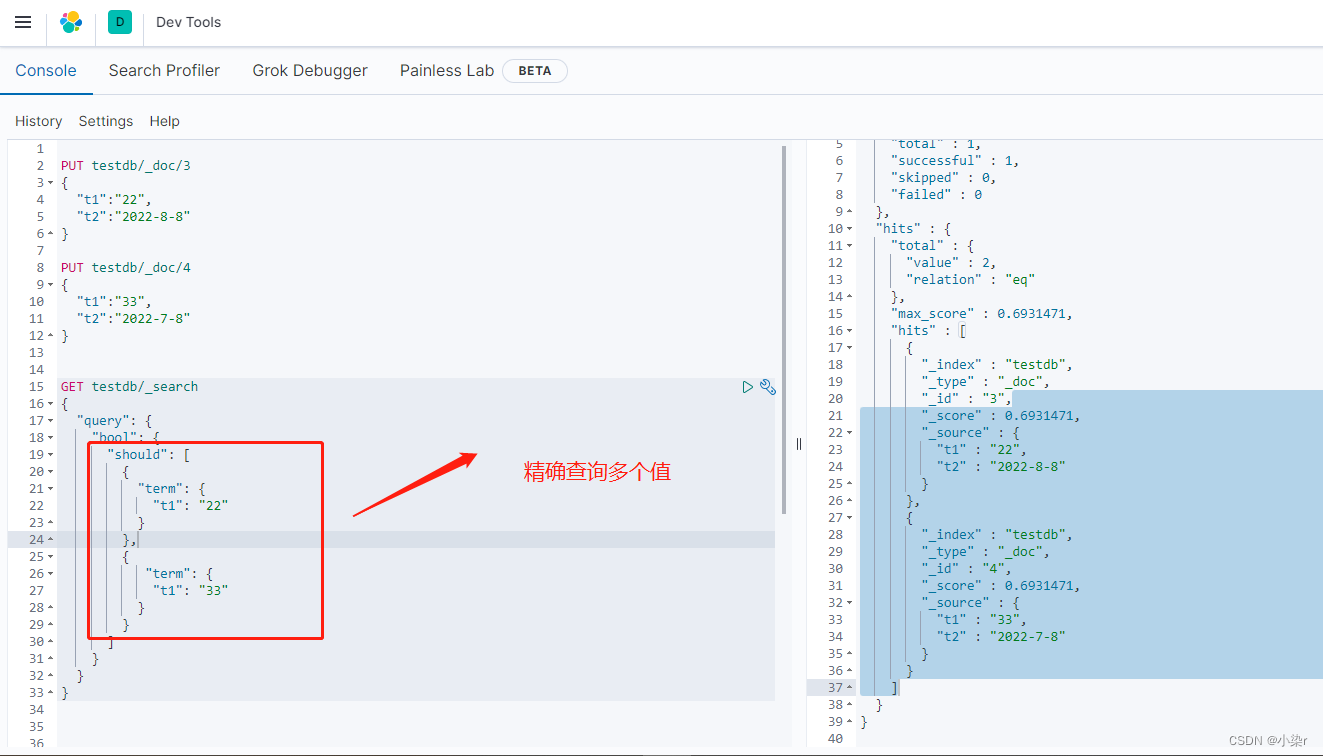Collapse the fold at editor line 9

coord(50,285)
